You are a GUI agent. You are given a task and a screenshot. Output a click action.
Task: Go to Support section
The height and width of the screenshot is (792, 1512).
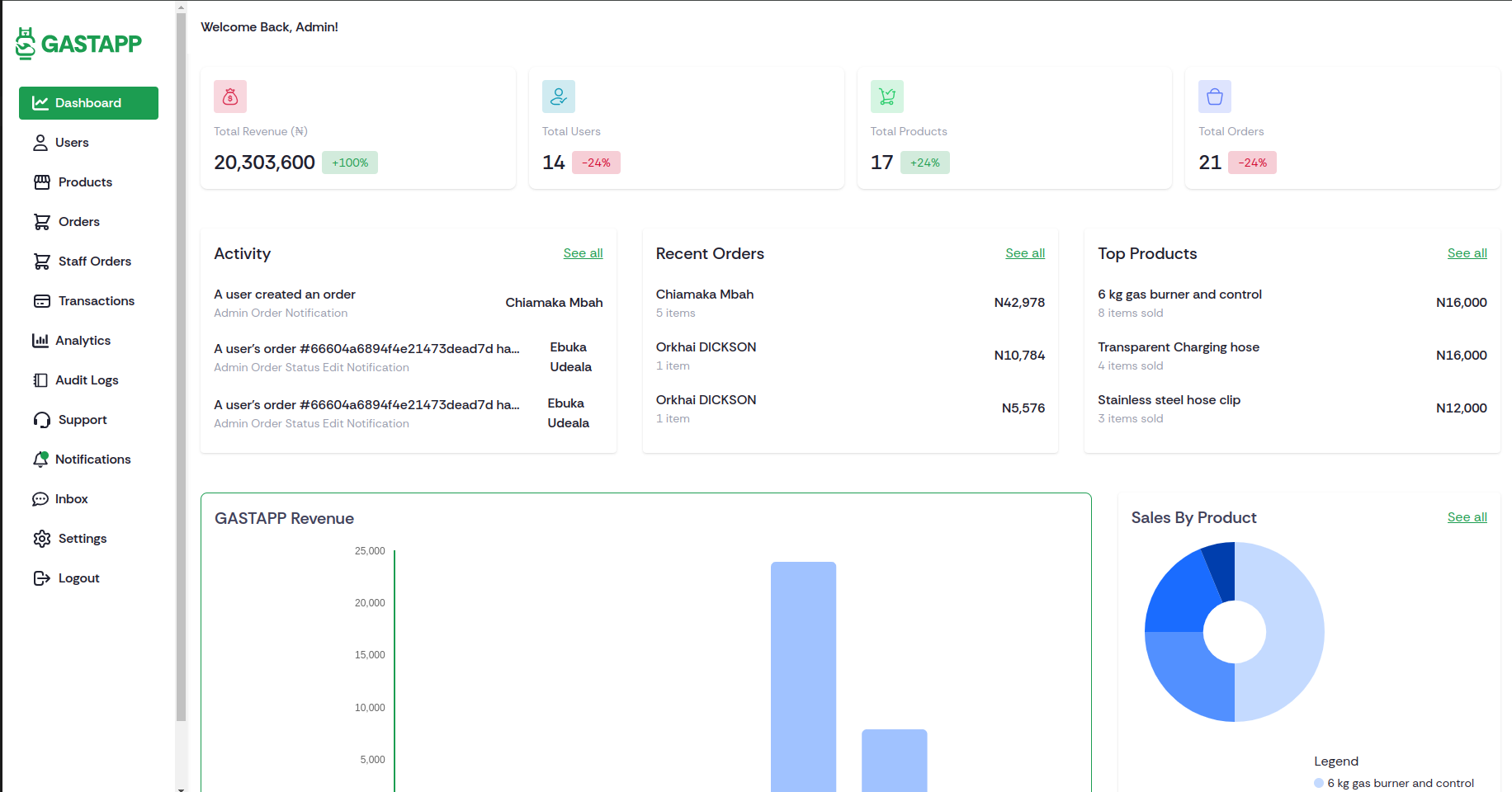tap(88, 420)
